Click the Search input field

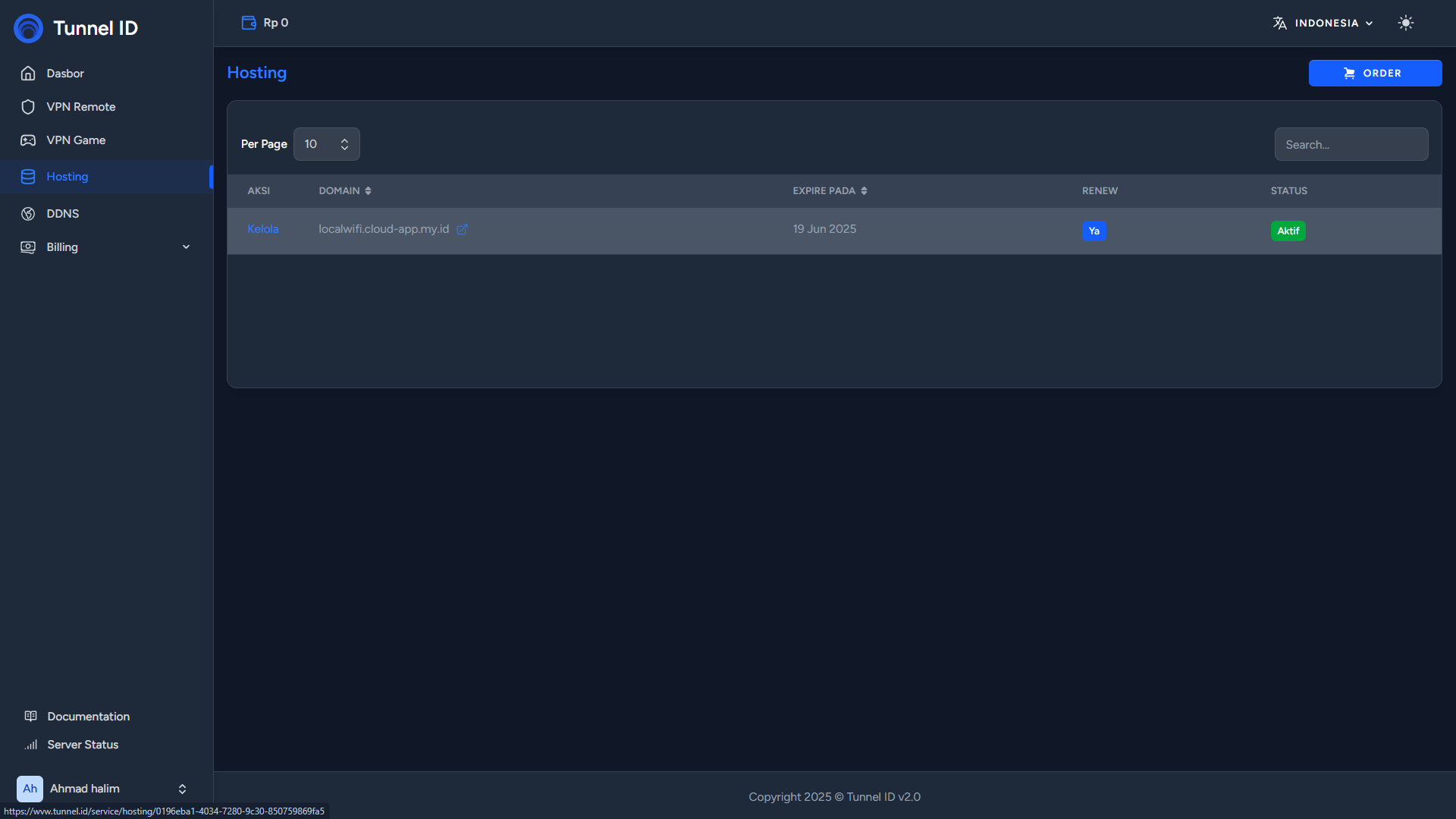[1351, 144]
